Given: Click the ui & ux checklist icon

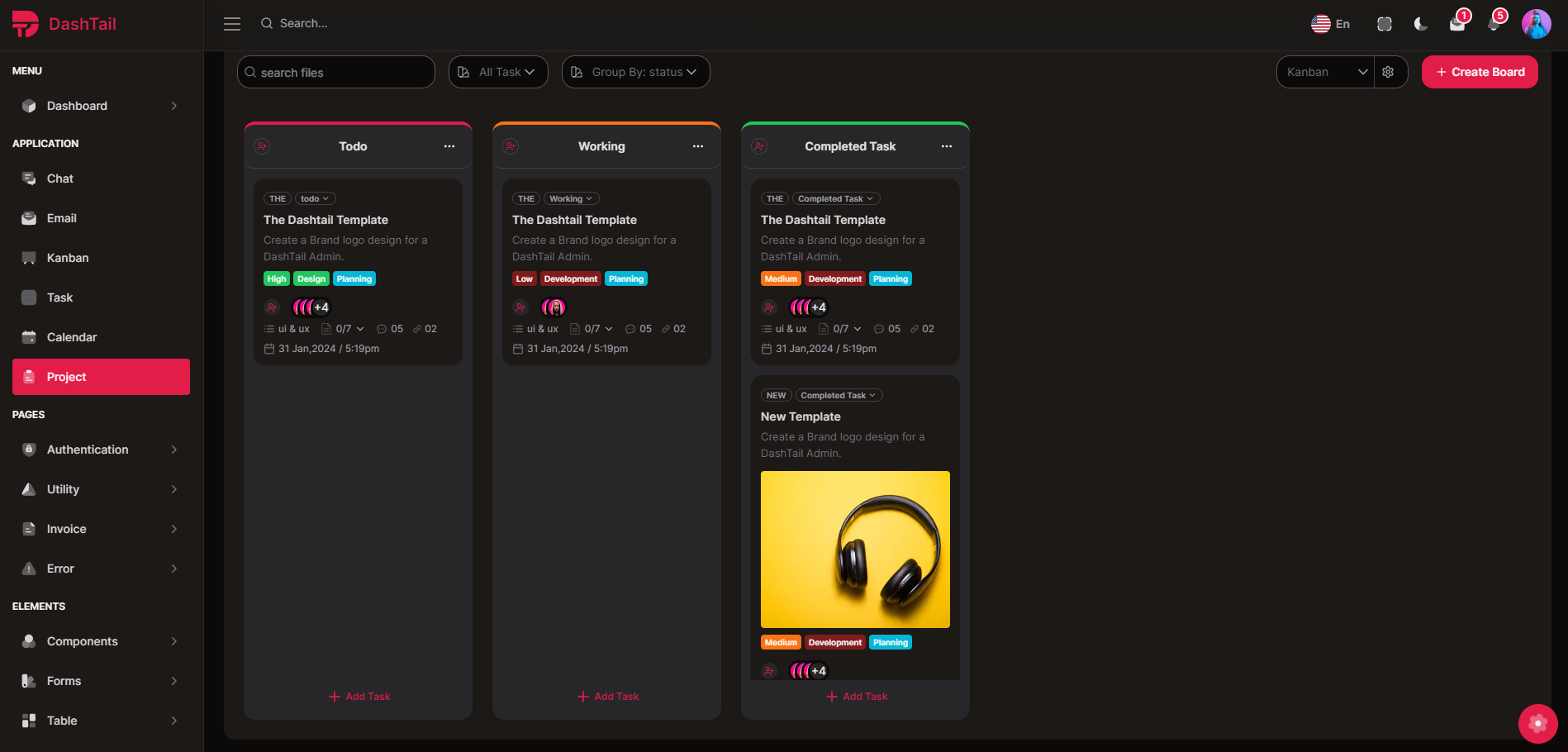Looking at the screenshot, I should (269, 328).
